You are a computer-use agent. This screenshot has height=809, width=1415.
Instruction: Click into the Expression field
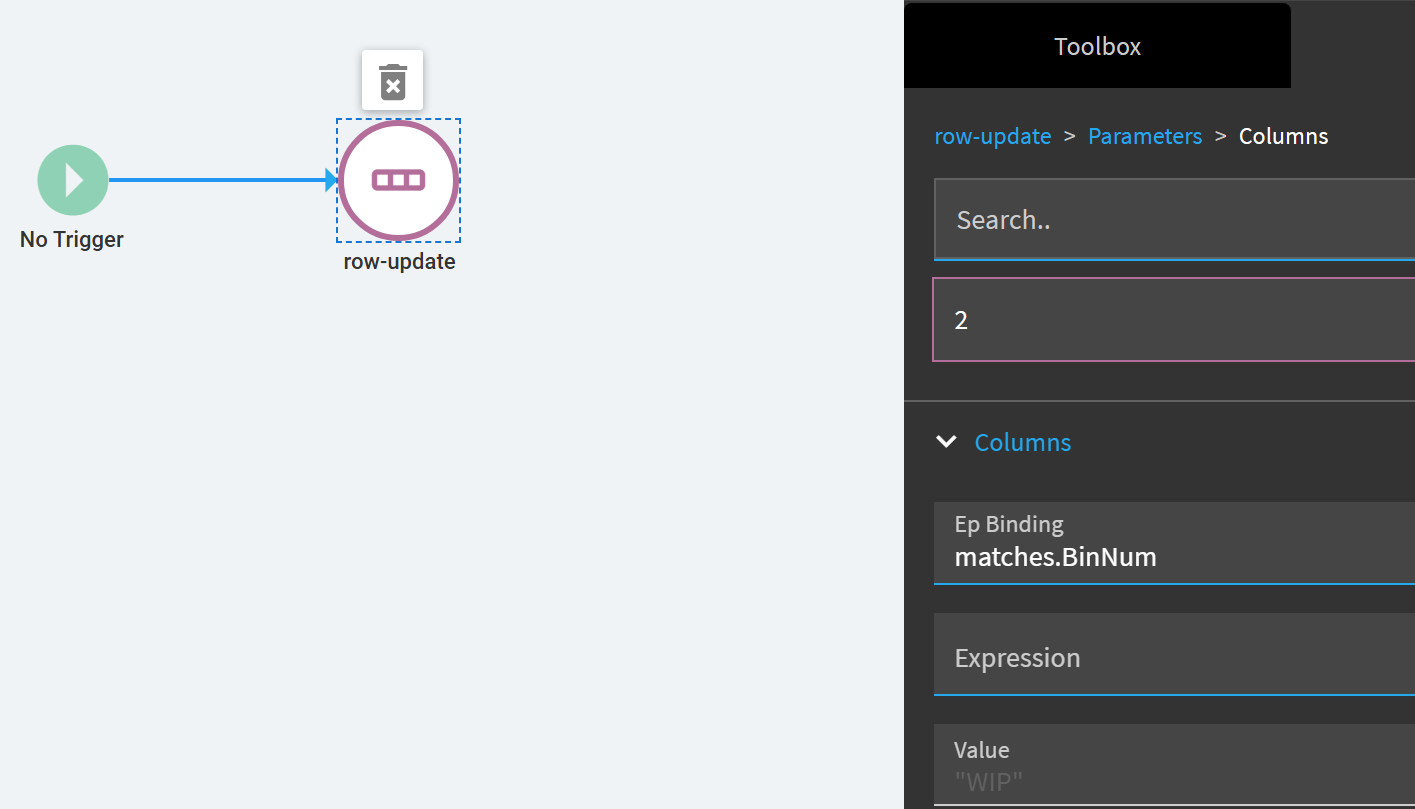click(x=1174, y=654)
